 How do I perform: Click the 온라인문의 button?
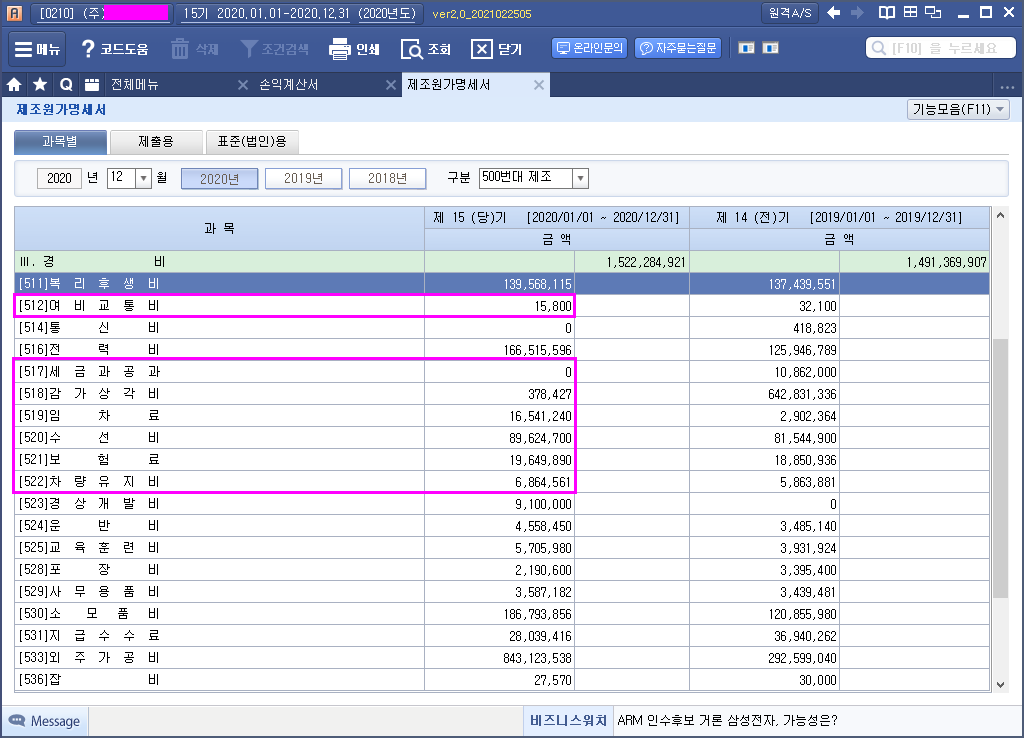(x=589, y=48)
